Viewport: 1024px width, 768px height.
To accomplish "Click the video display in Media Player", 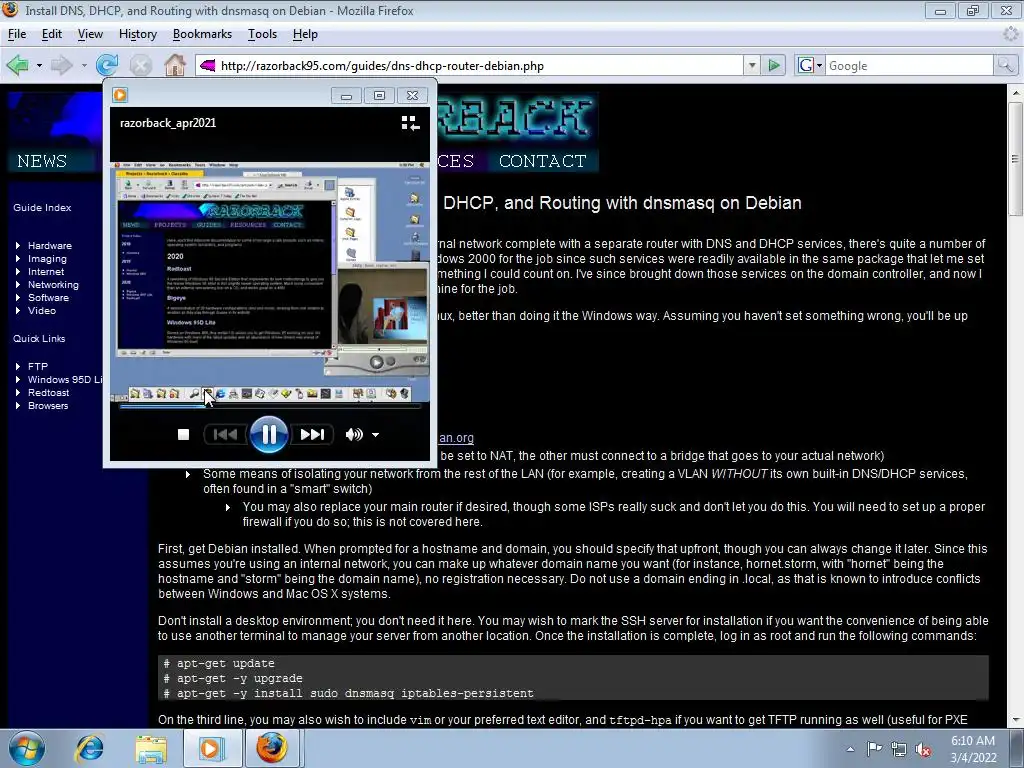I will 270,281.
